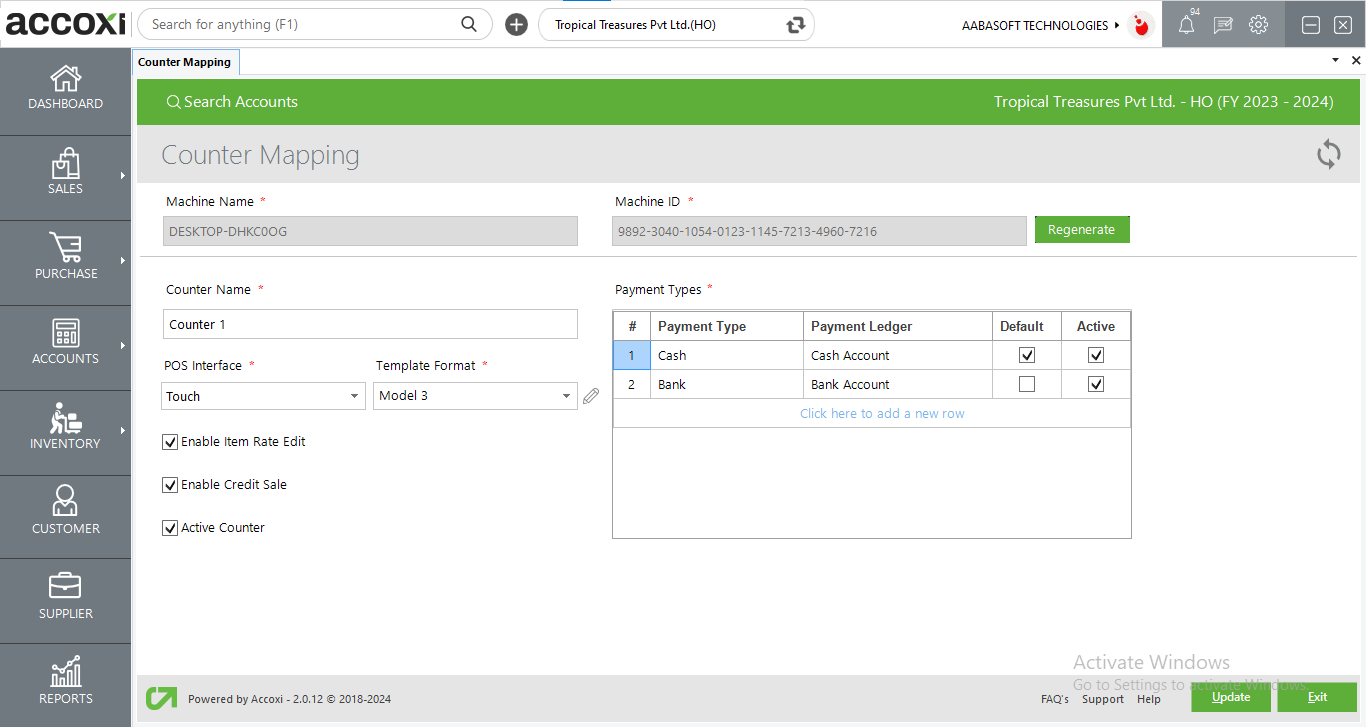Toggle the Enable Credit Sale checkbox
This screenshot has height=727, width=1366.
click(x=170, y=485)
